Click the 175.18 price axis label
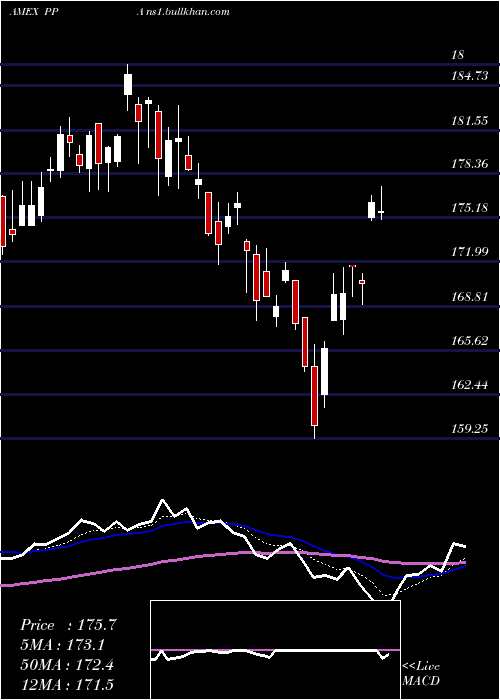Viewport: 500px width, 700px height. (470, 208)
